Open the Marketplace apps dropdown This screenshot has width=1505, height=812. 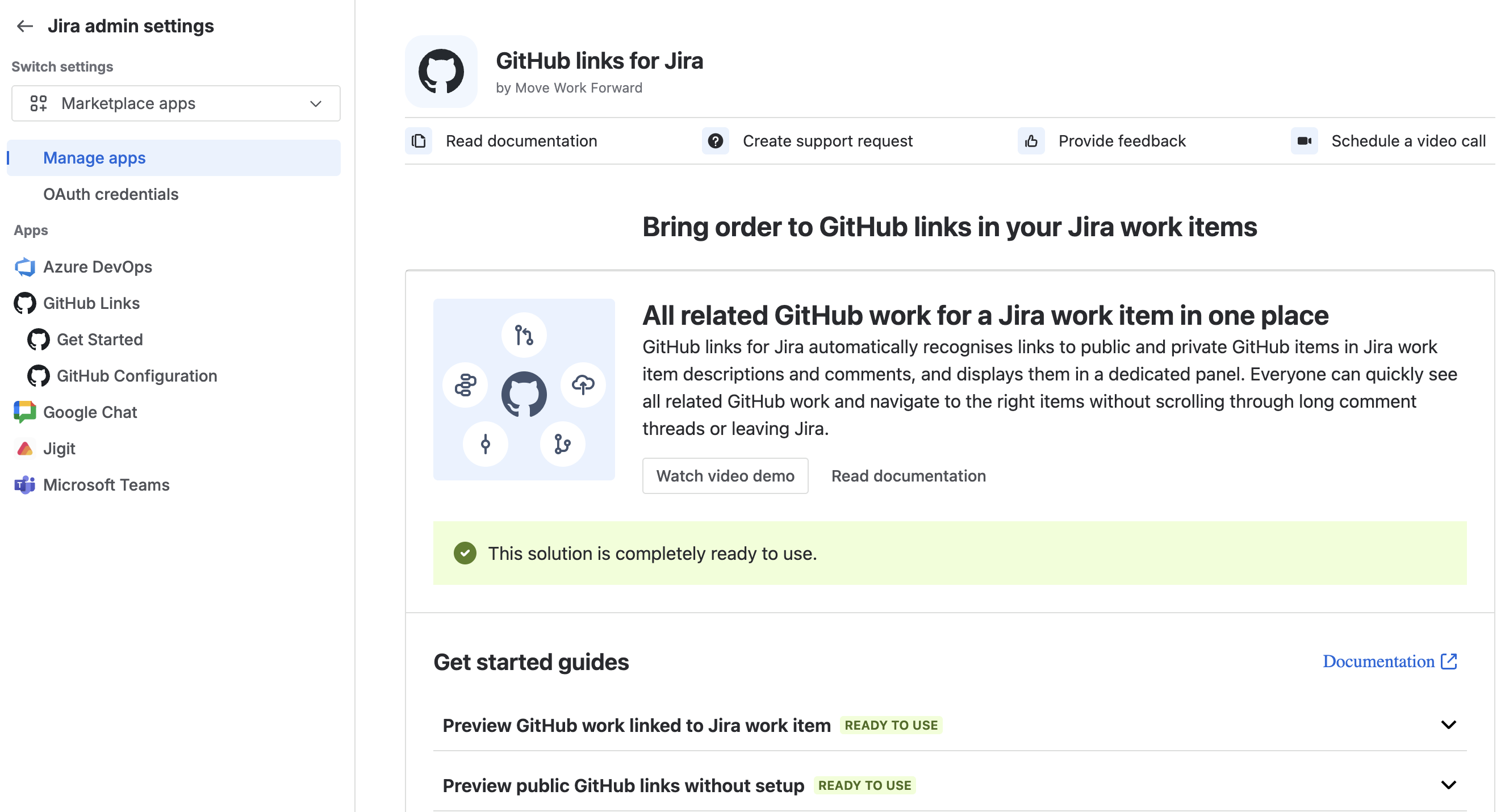click(x=176, y=103)
